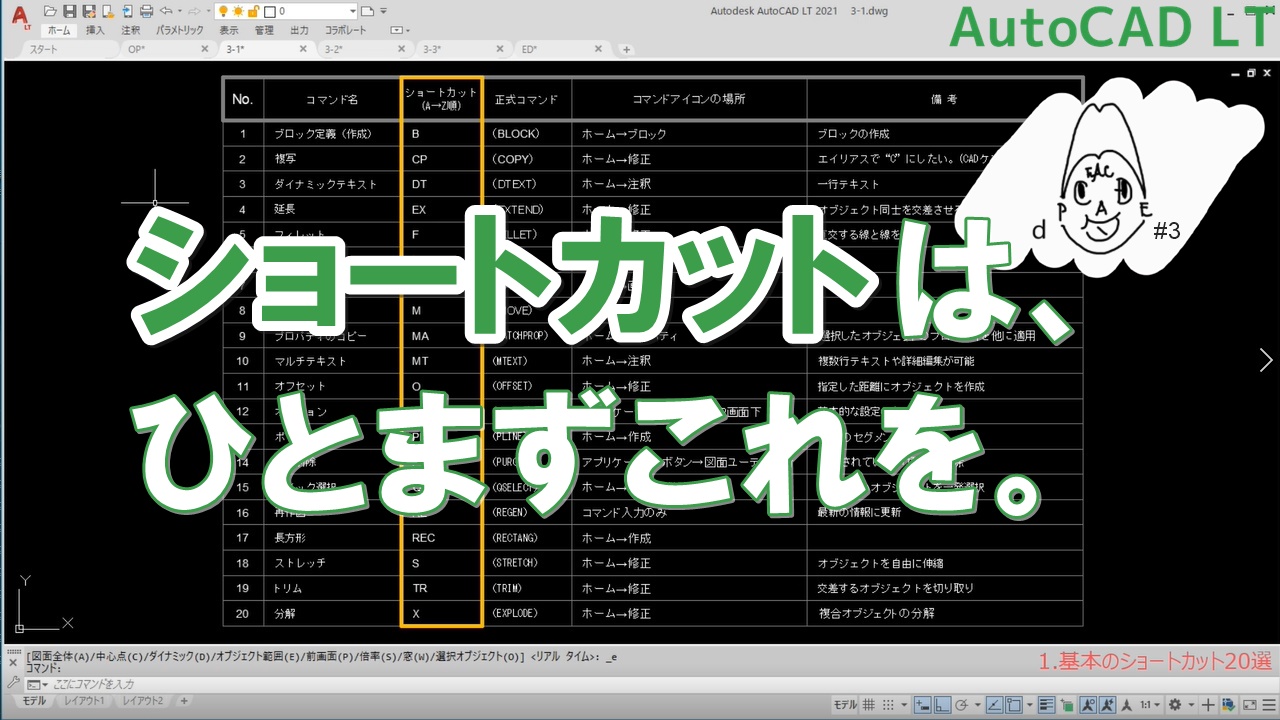1280x720 pixels.
Task: Click the layer color swatch before layer 0
Action: (x=271, y=10)
